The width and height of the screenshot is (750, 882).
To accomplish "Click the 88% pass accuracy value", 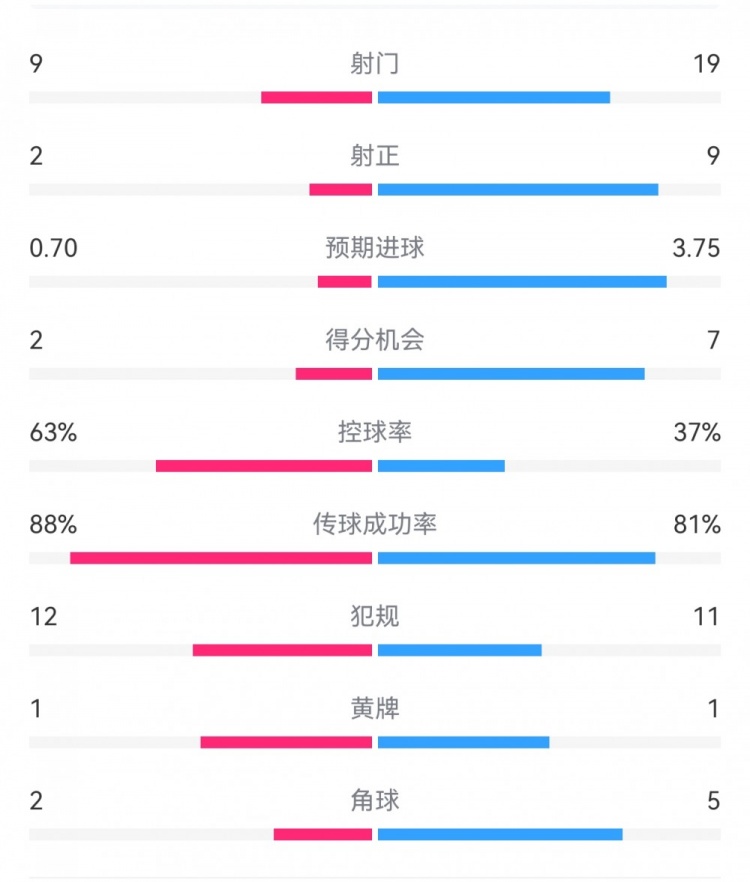I will tap(53, 525).
